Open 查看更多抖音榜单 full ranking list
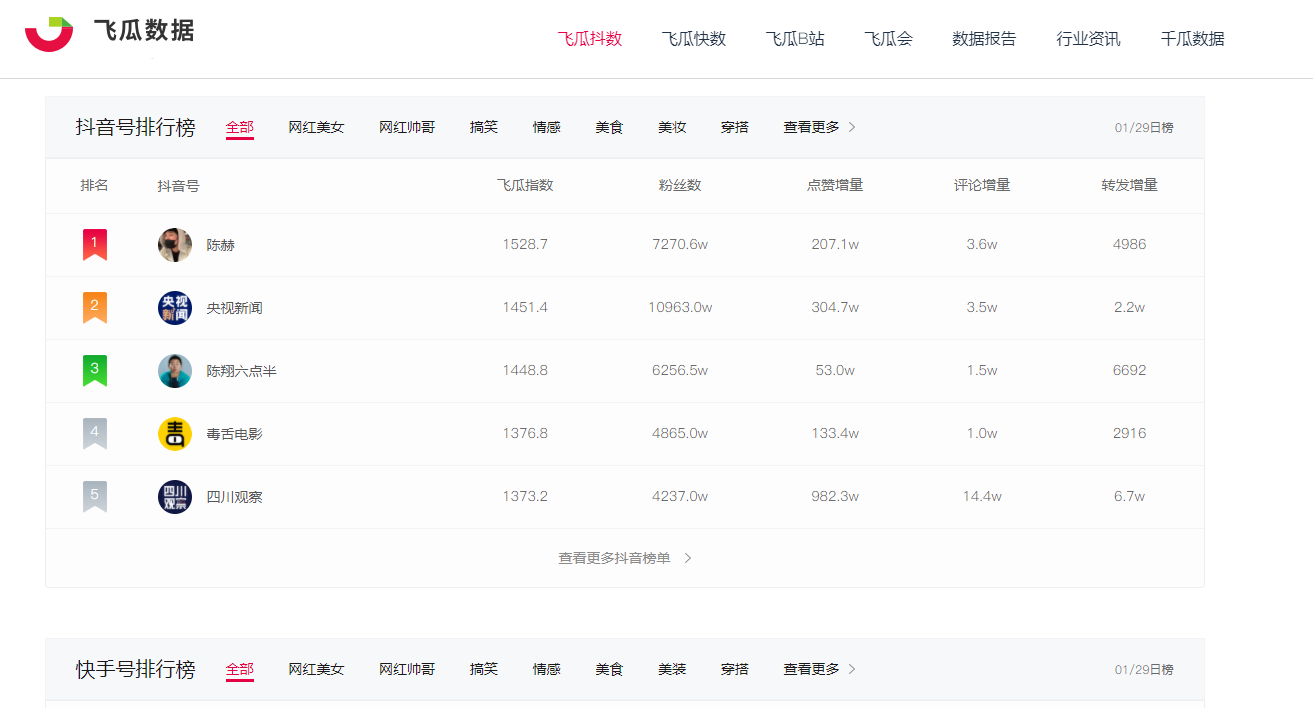Viewport: 1313px width, 708px height. pyautogui.click(x=624, y=558)
